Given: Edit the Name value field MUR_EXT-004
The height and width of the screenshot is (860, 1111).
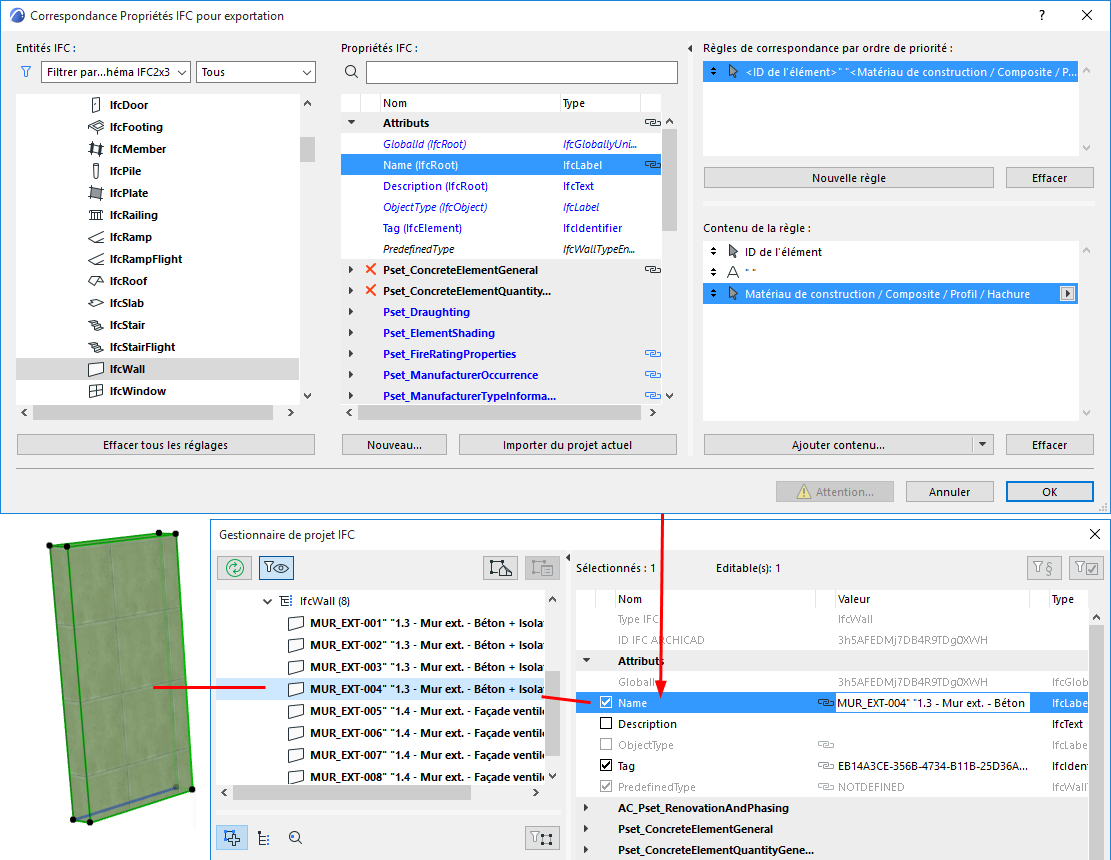Looking at the screenshot, I should click(932, 703).
